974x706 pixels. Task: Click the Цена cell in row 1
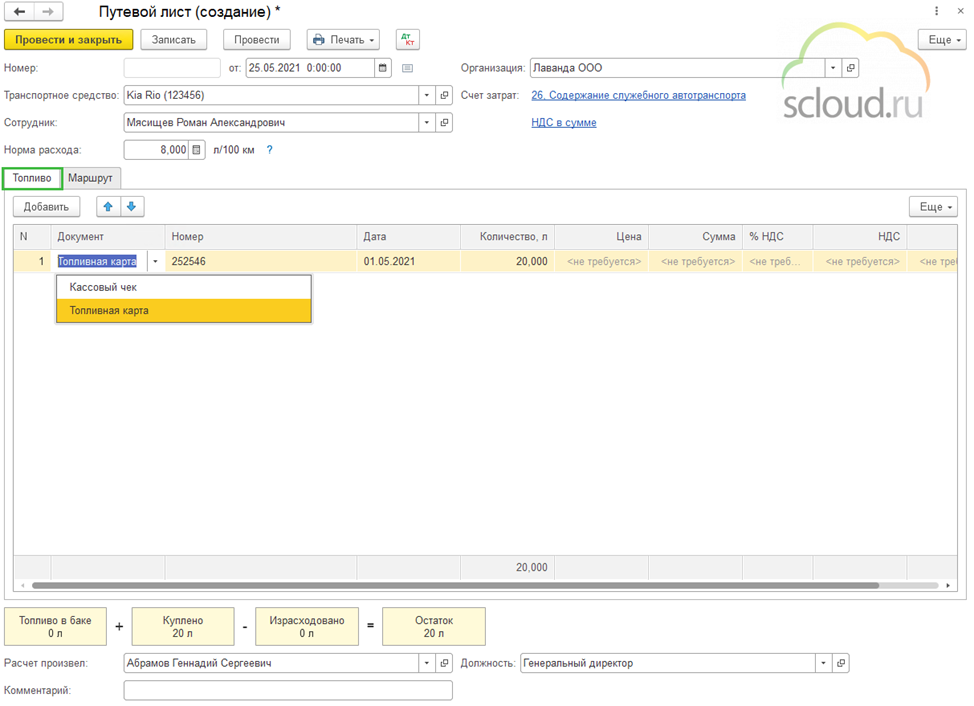[602, 261]
